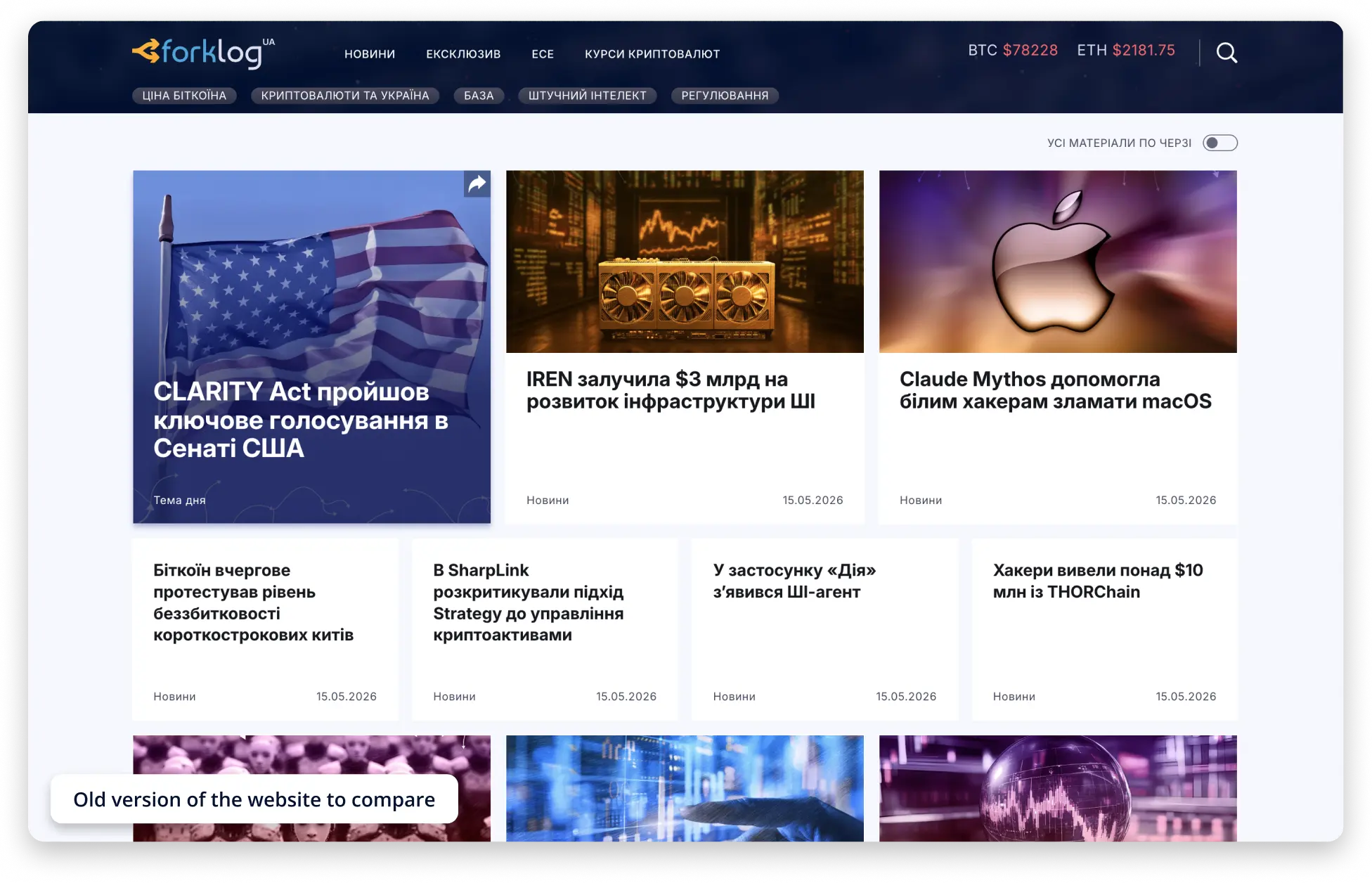Select the КРИПТОВАЛЮТИ ТА УКРАЇНА tag
This screenshot has width=1372, height=883.
(345, 96)
